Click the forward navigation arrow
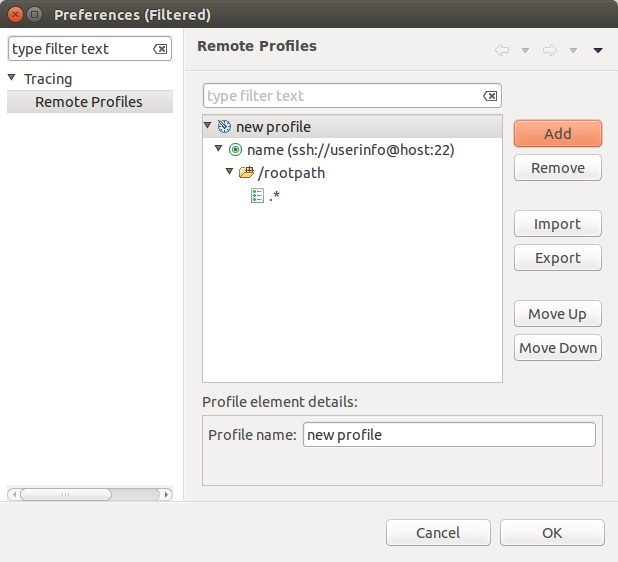Viewport: 618px width, 562px height. click(x=549, y=50)
